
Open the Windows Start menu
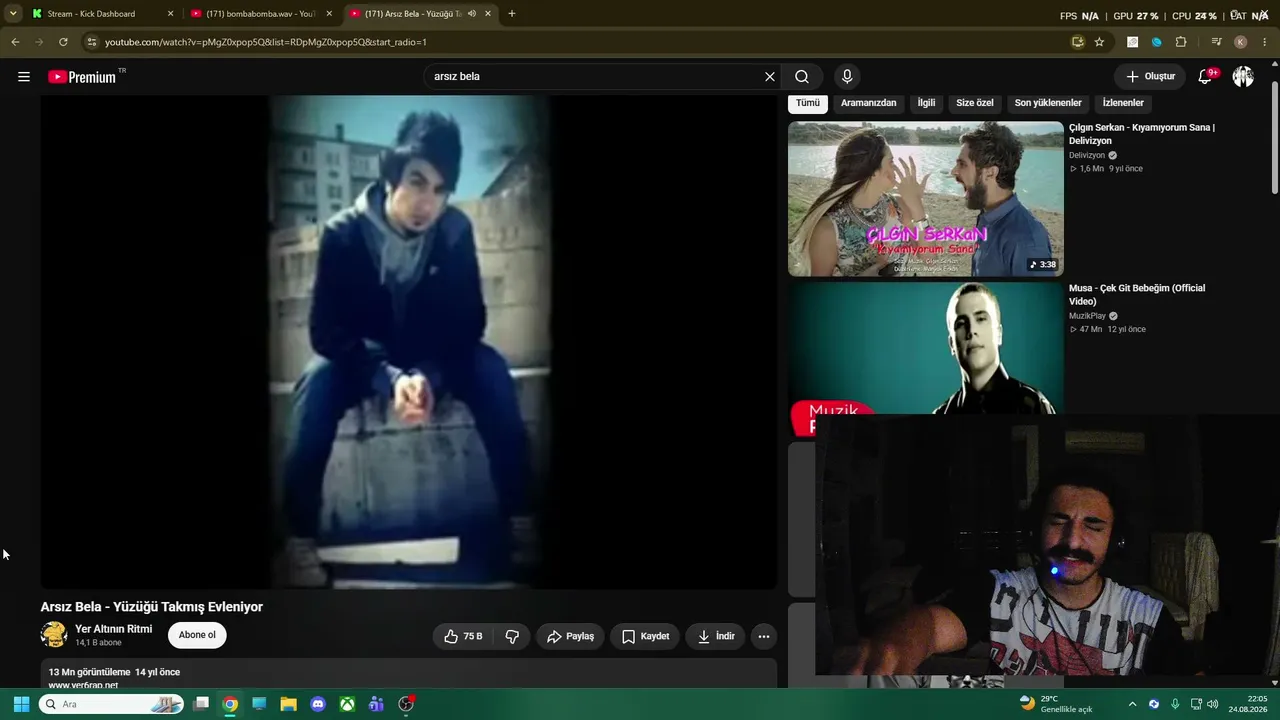click(21, 704)
